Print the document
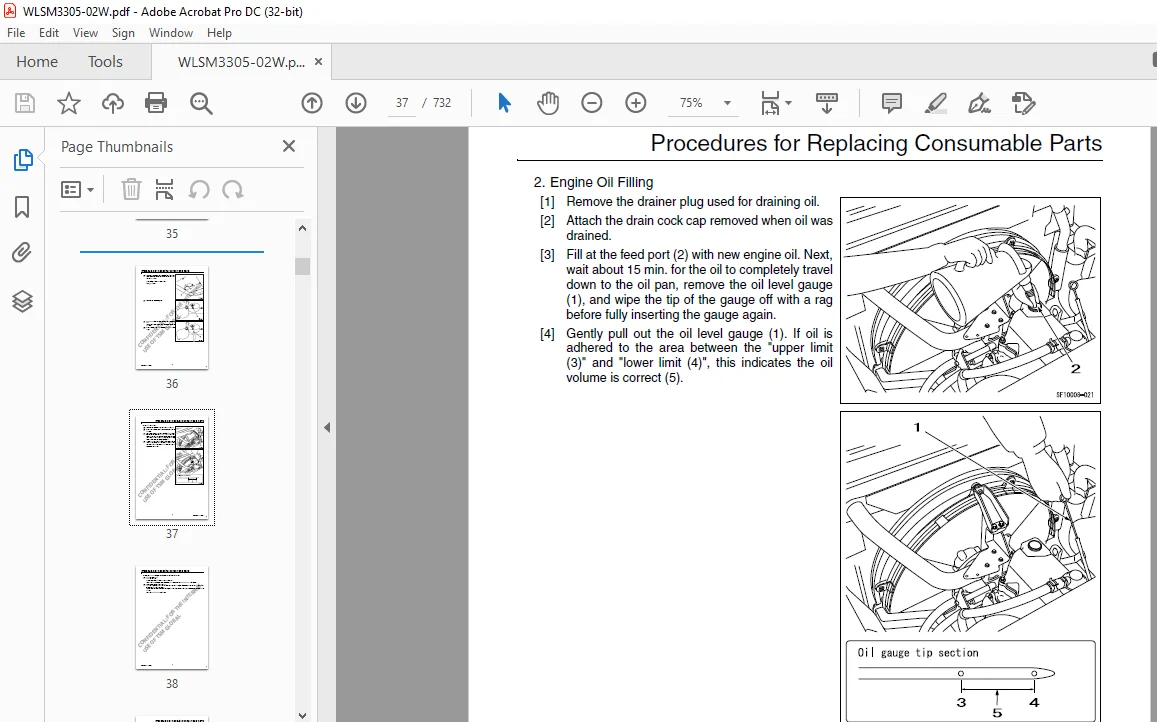Image resolution: width=1157 pixels, height=722 pixels. (156, 103)
